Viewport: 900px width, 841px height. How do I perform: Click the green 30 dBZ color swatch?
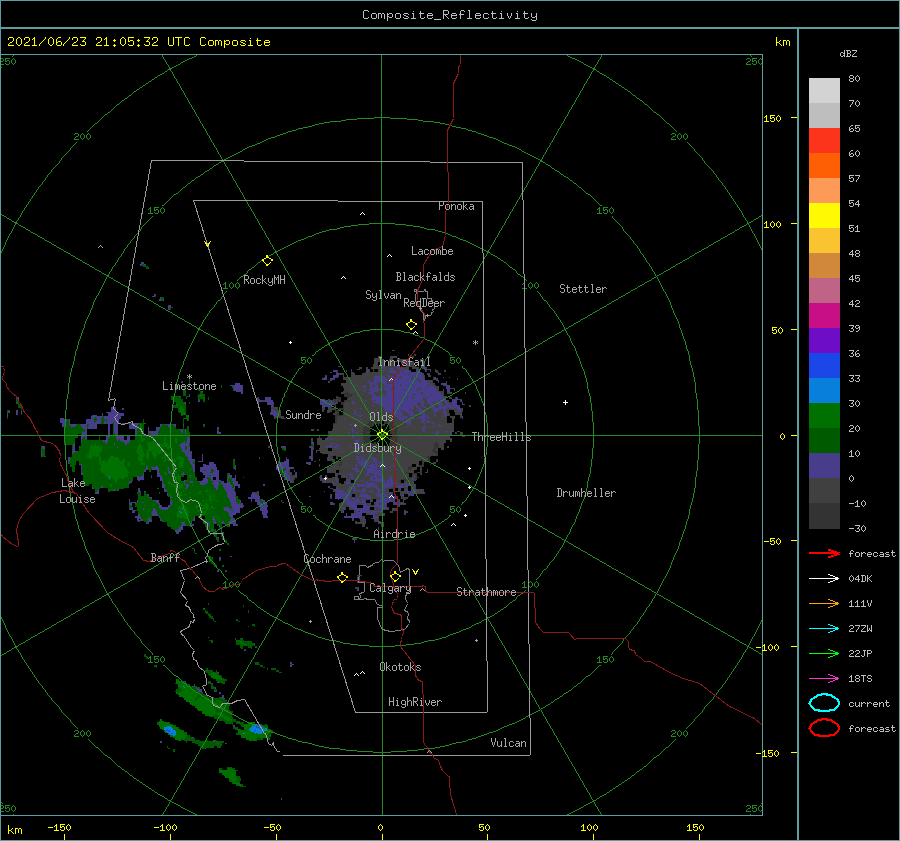click(x=824, y=415)
